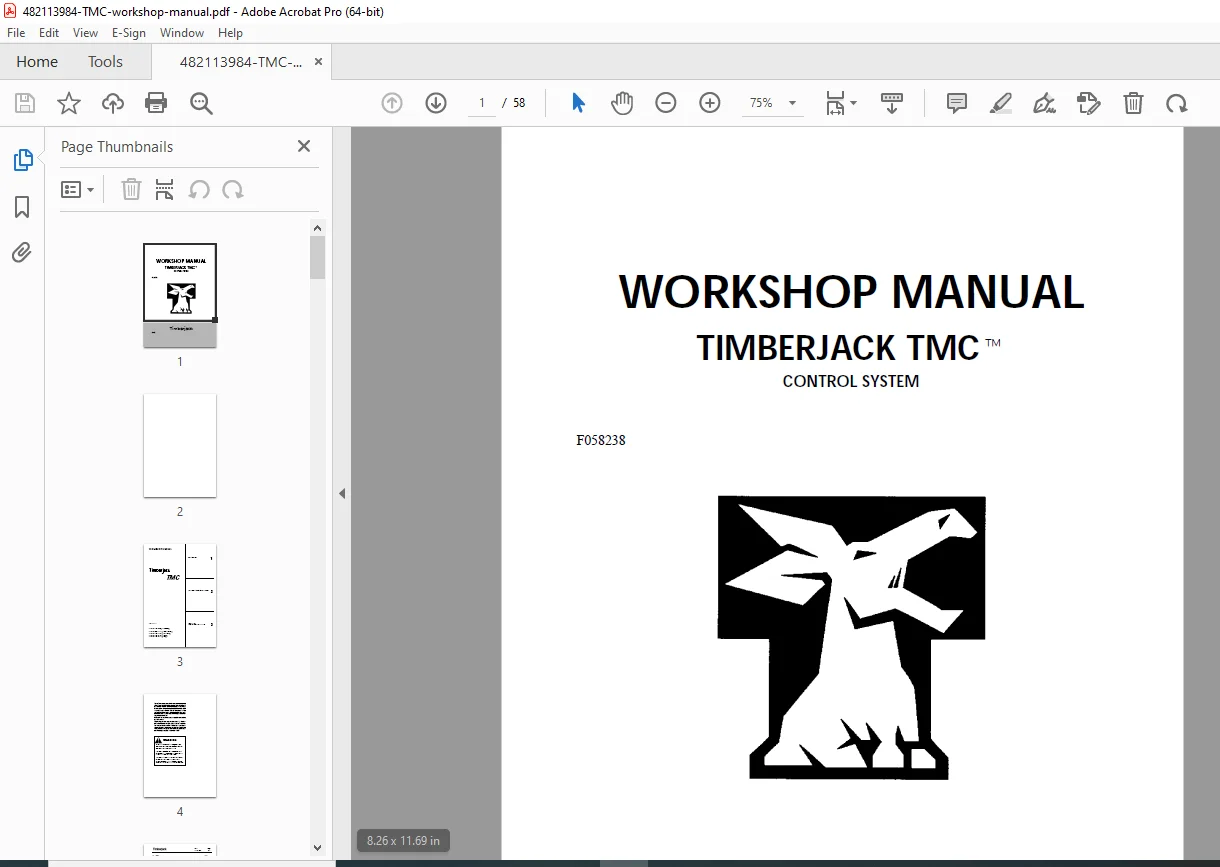Image resolution: width=1220 pixels, height=867 pixels.
Task: Go to previous page arrow
Action: point(392,103)
